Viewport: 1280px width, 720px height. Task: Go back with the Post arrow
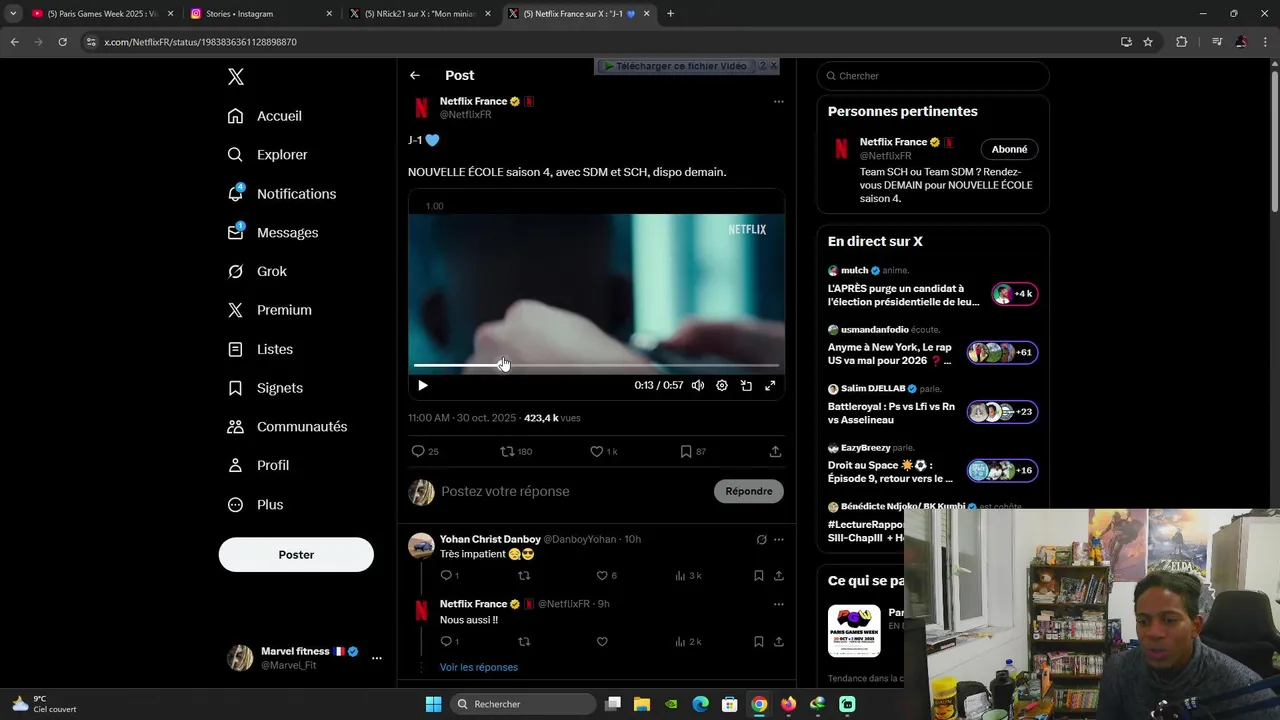pos(415,76)
